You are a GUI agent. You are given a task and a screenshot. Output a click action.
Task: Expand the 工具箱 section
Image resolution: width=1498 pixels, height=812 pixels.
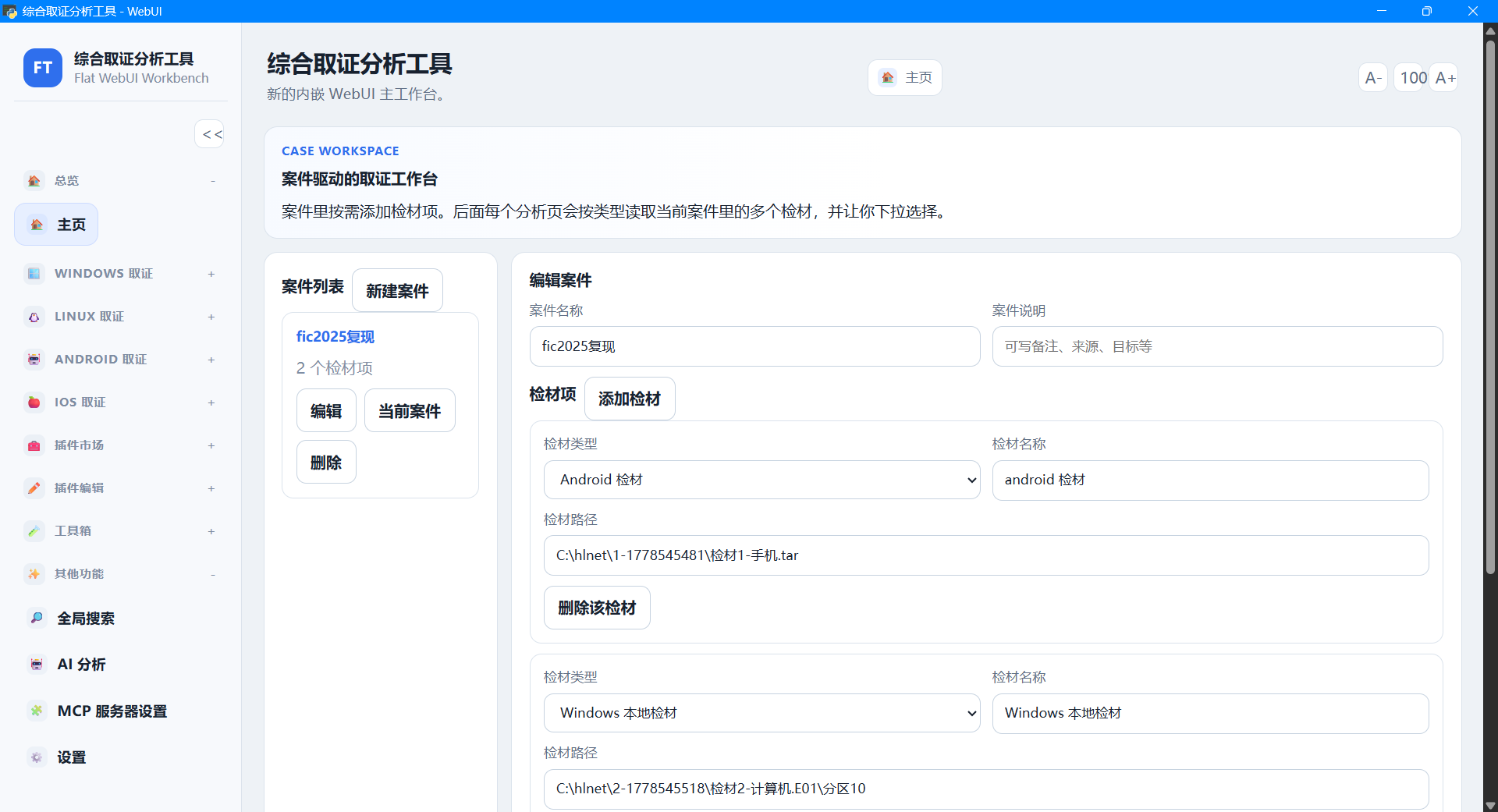211,531
